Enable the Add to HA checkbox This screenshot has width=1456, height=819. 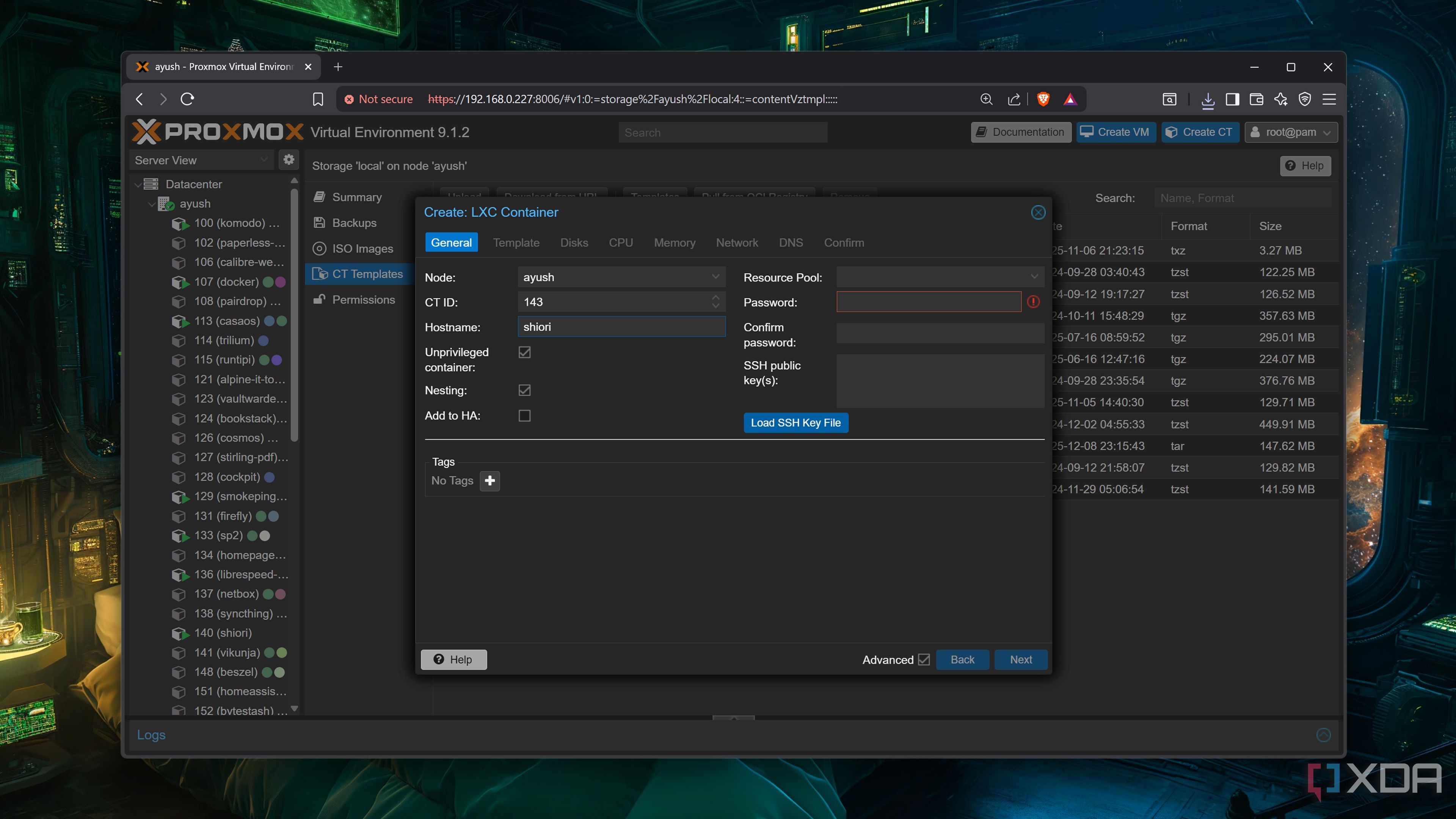[x=524, y=416]
